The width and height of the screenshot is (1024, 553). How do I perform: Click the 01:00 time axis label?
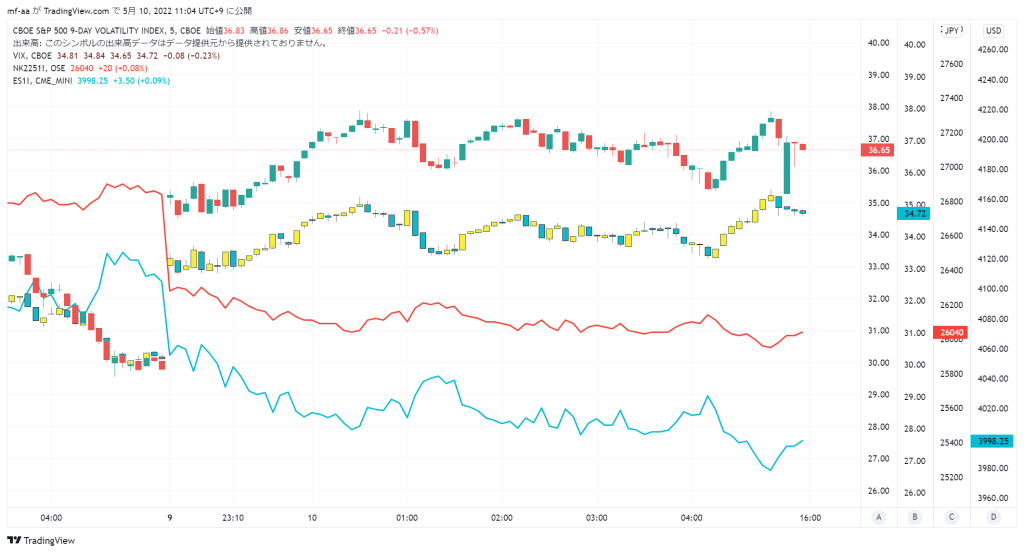pyautogui.click(x=407, y=518)
